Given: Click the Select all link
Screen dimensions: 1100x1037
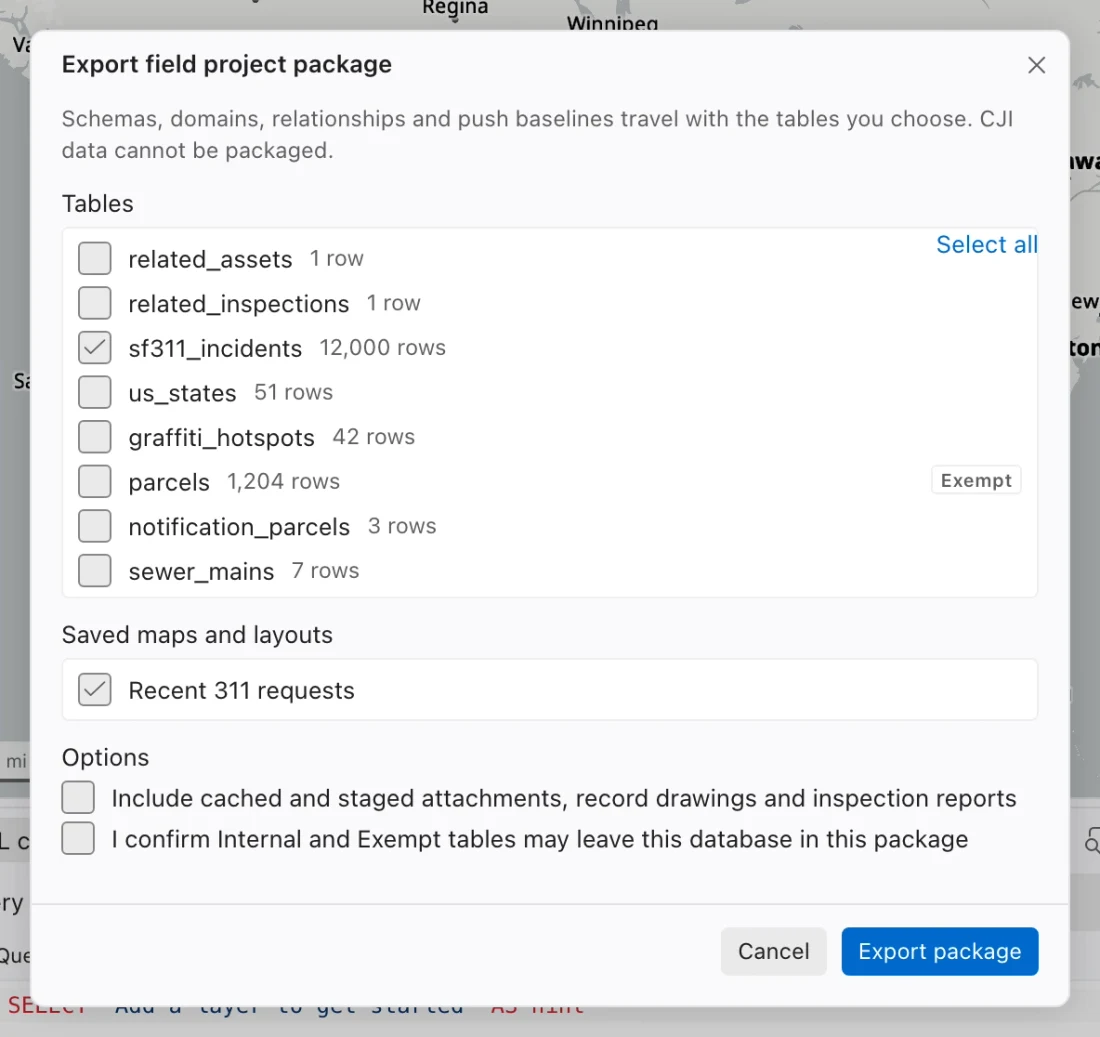Looking at the screenshot, I should (x=986, y=244).
